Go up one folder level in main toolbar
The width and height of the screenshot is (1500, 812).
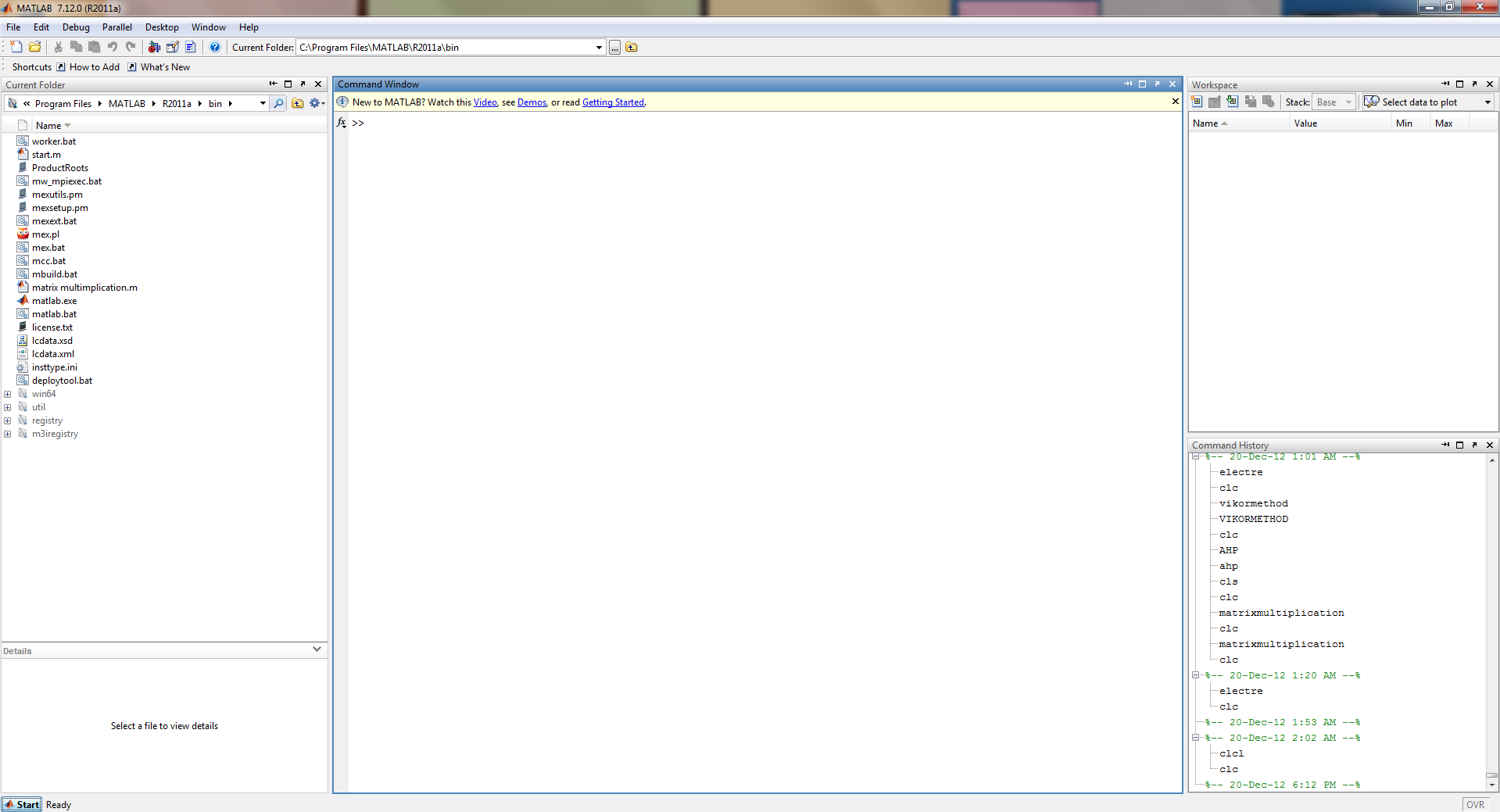(x=632, y=48)
